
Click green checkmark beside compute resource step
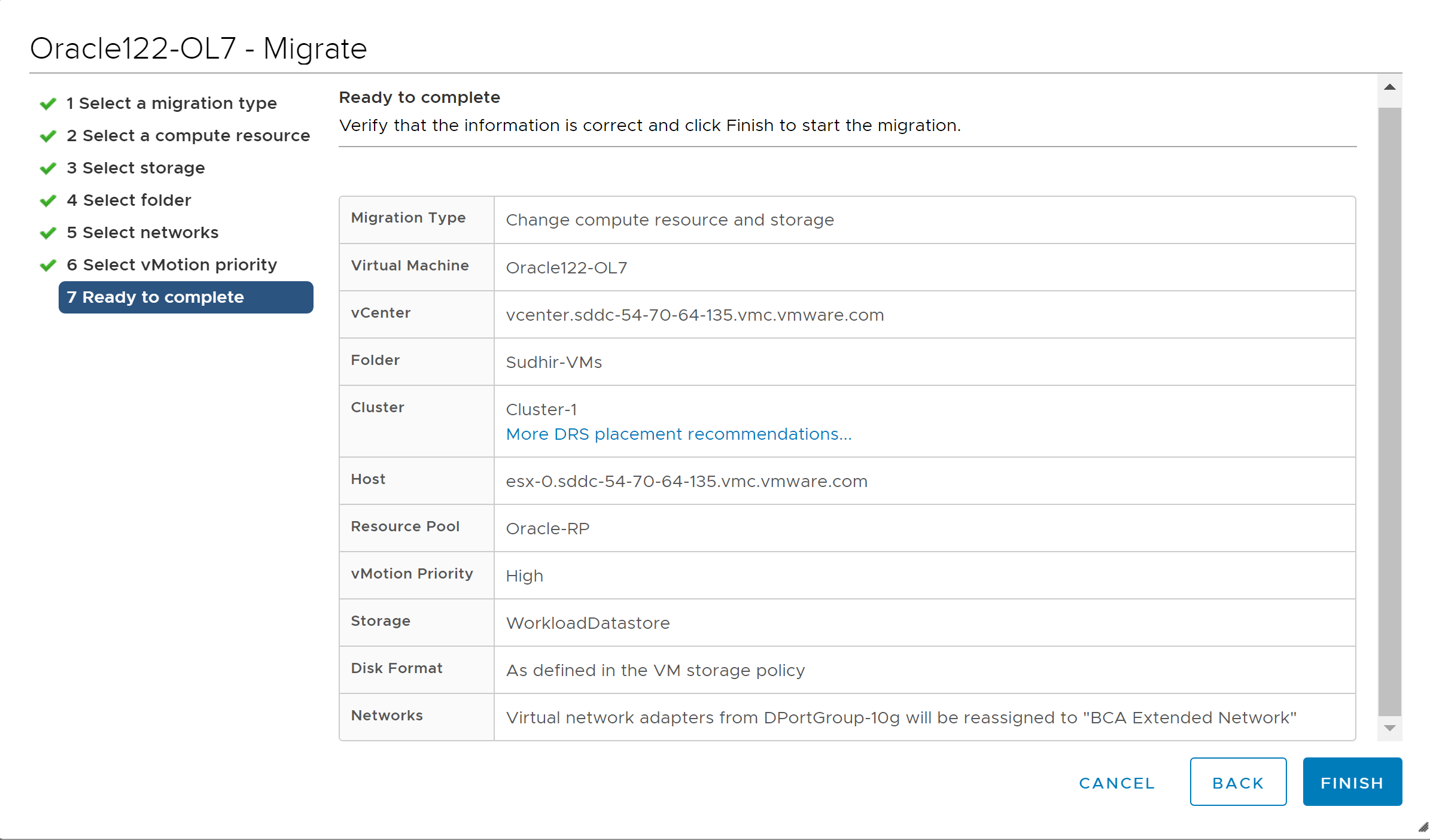click(x=48, y=136)
